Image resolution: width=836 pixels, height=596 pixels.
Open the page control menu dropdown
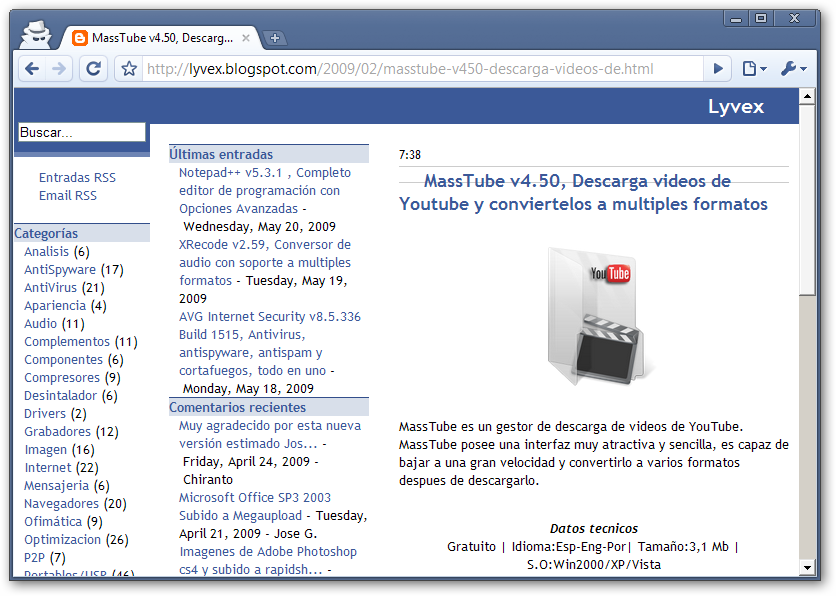754,69
